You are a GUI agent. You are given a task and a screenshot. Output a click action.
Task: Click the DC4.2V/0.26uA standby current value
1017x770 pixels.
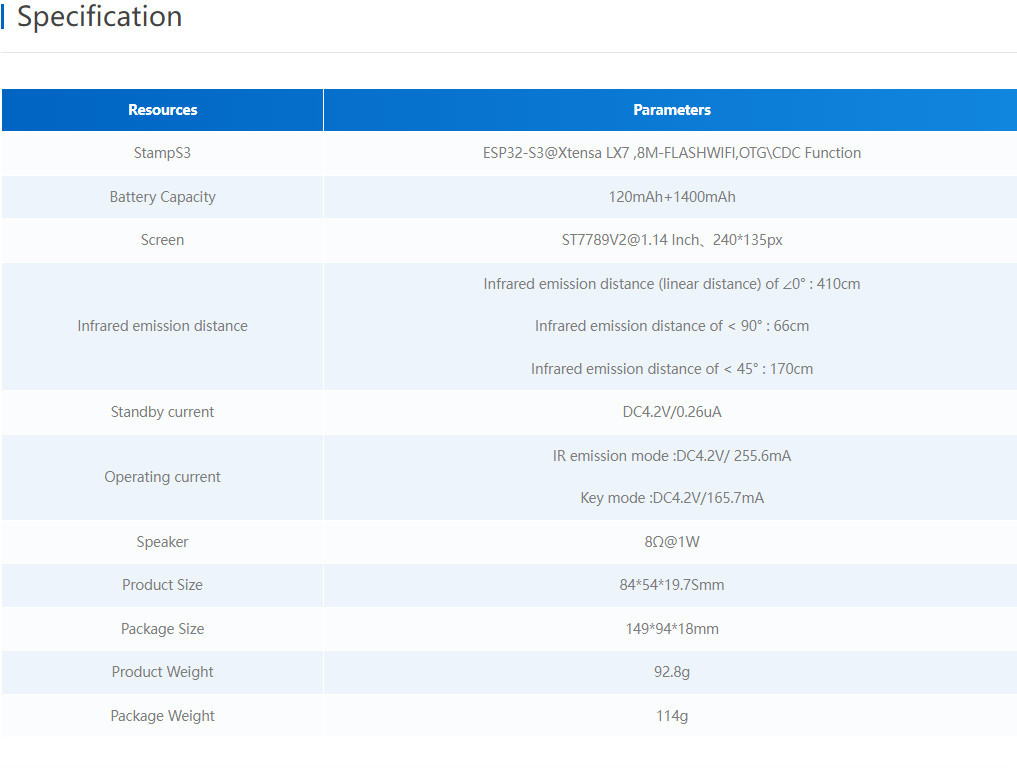click(671, 412)
